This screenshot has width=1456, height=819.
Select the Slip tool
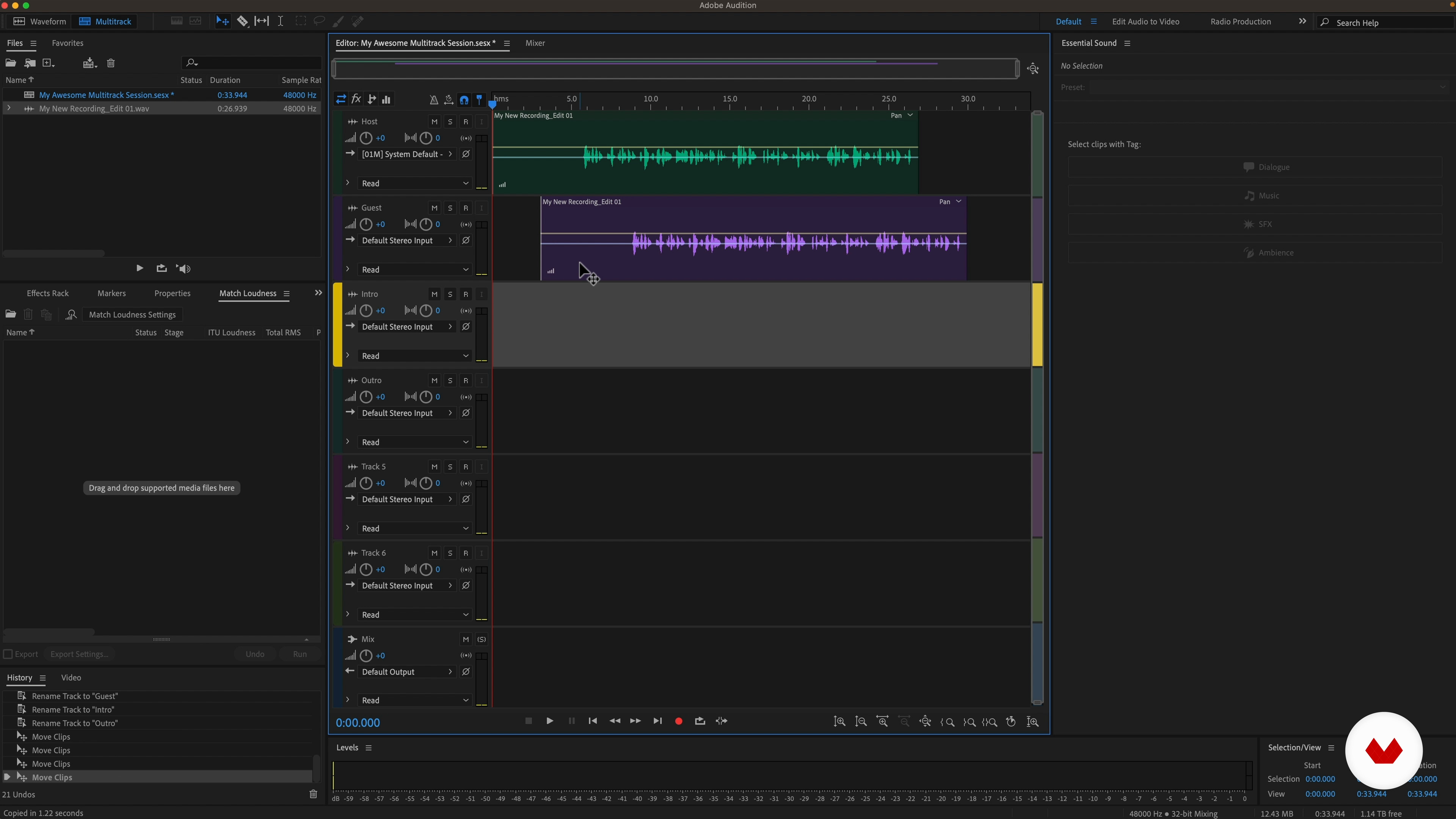point(262,22)
